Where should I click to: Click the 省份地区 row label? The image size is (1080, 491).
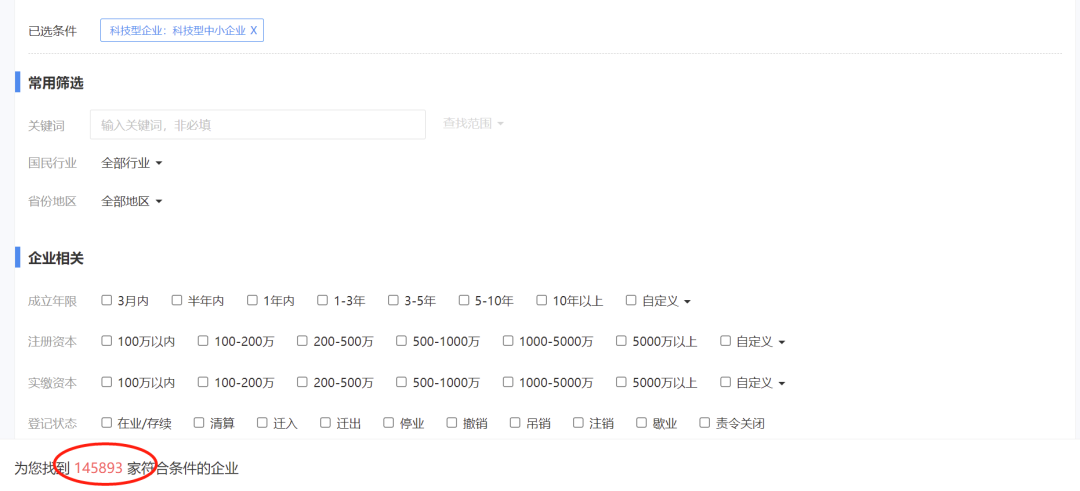click(x=52, y=202)
